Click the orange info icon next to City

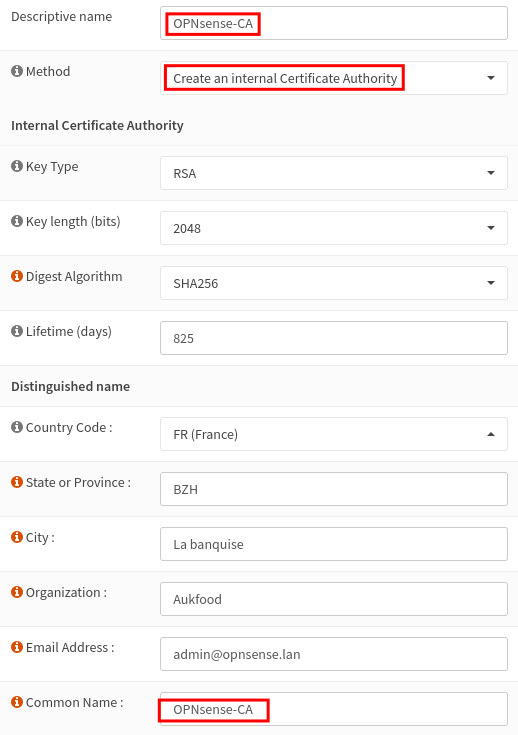click(17, 537)
